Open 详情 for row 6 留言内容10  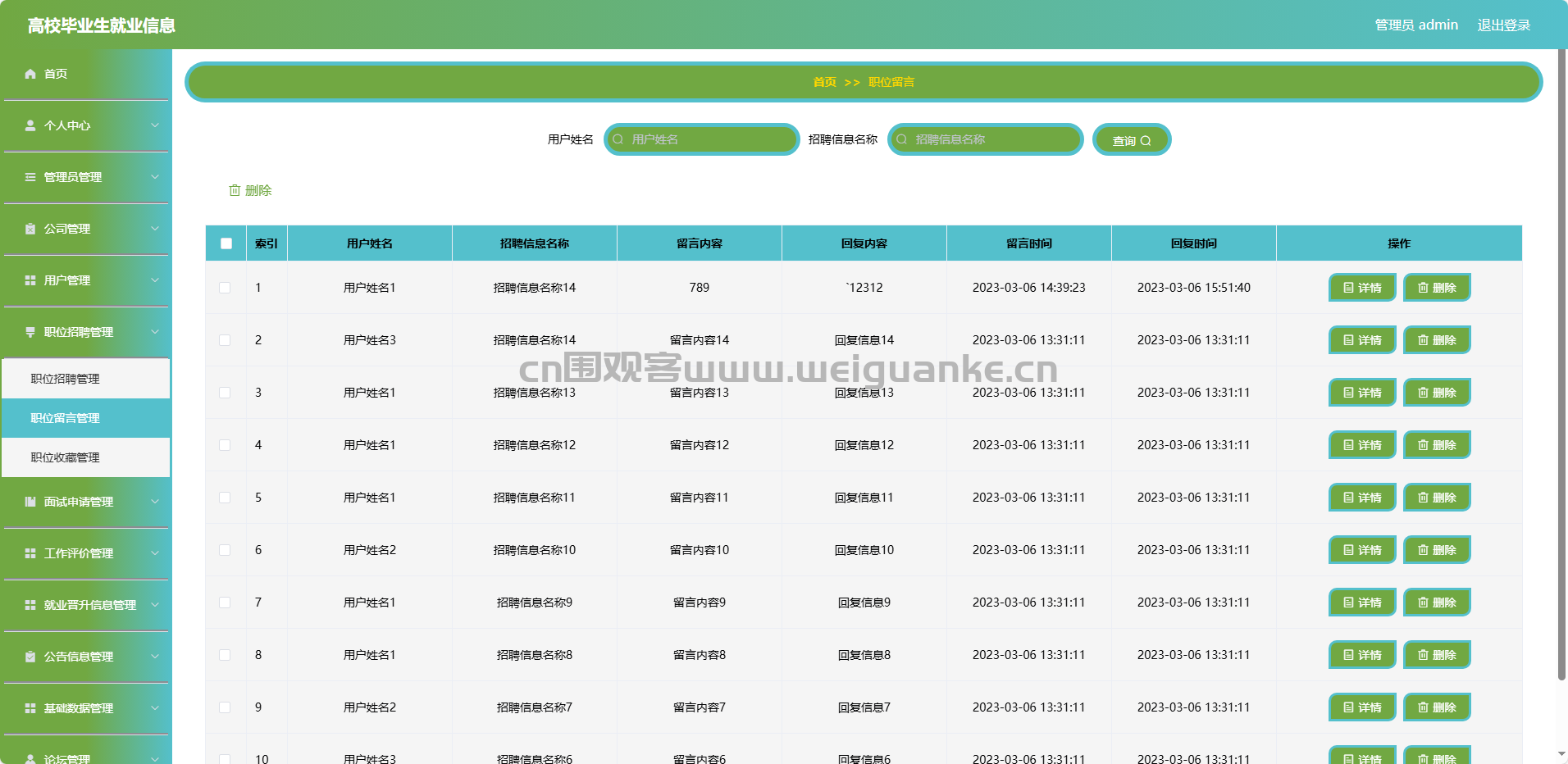(x=1362, y=550)
